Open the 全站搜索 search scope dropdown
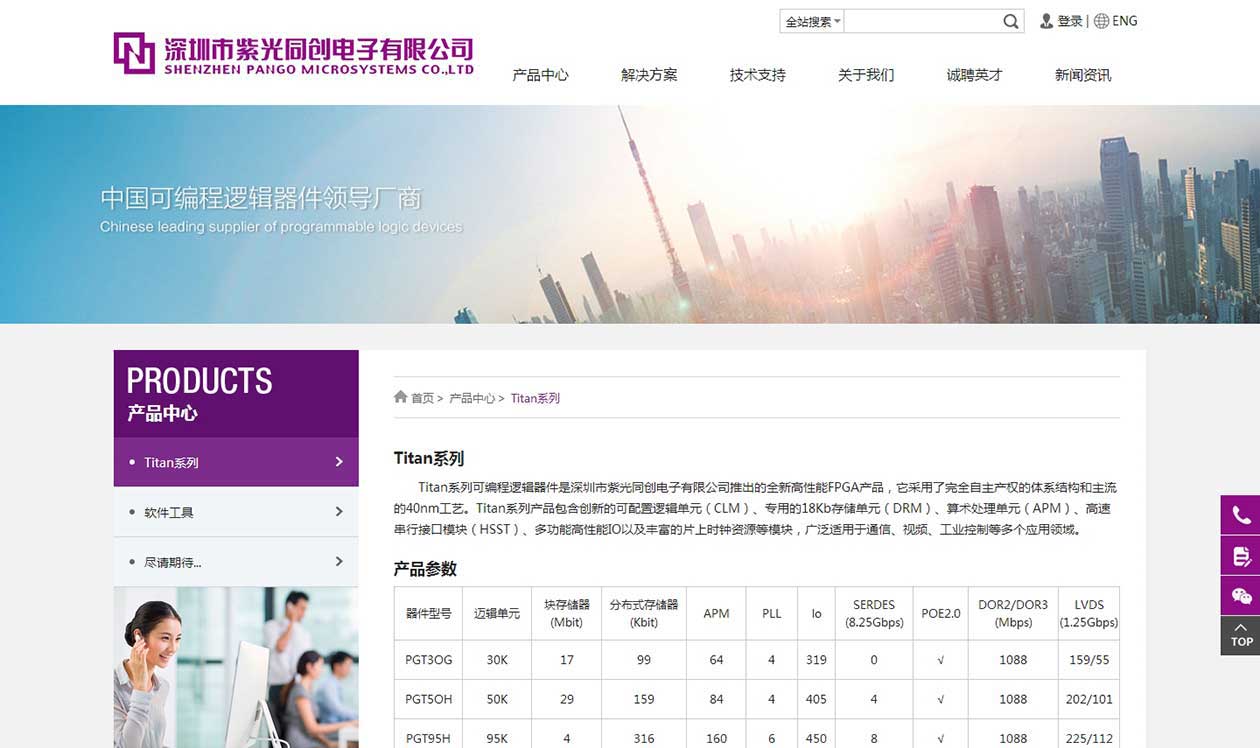The height and width of the screenshot is (748, 1260). [812, 21]
